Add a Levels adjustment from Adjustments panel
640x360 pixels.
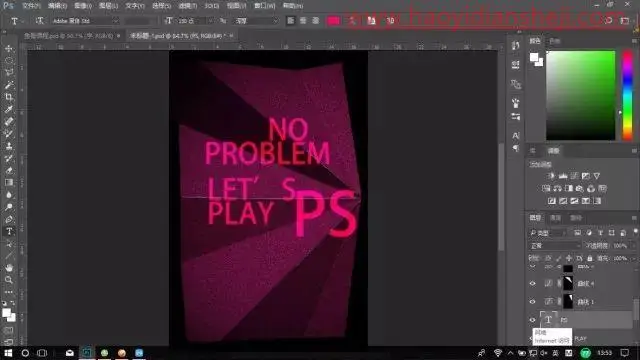click(x=563, y=176)
